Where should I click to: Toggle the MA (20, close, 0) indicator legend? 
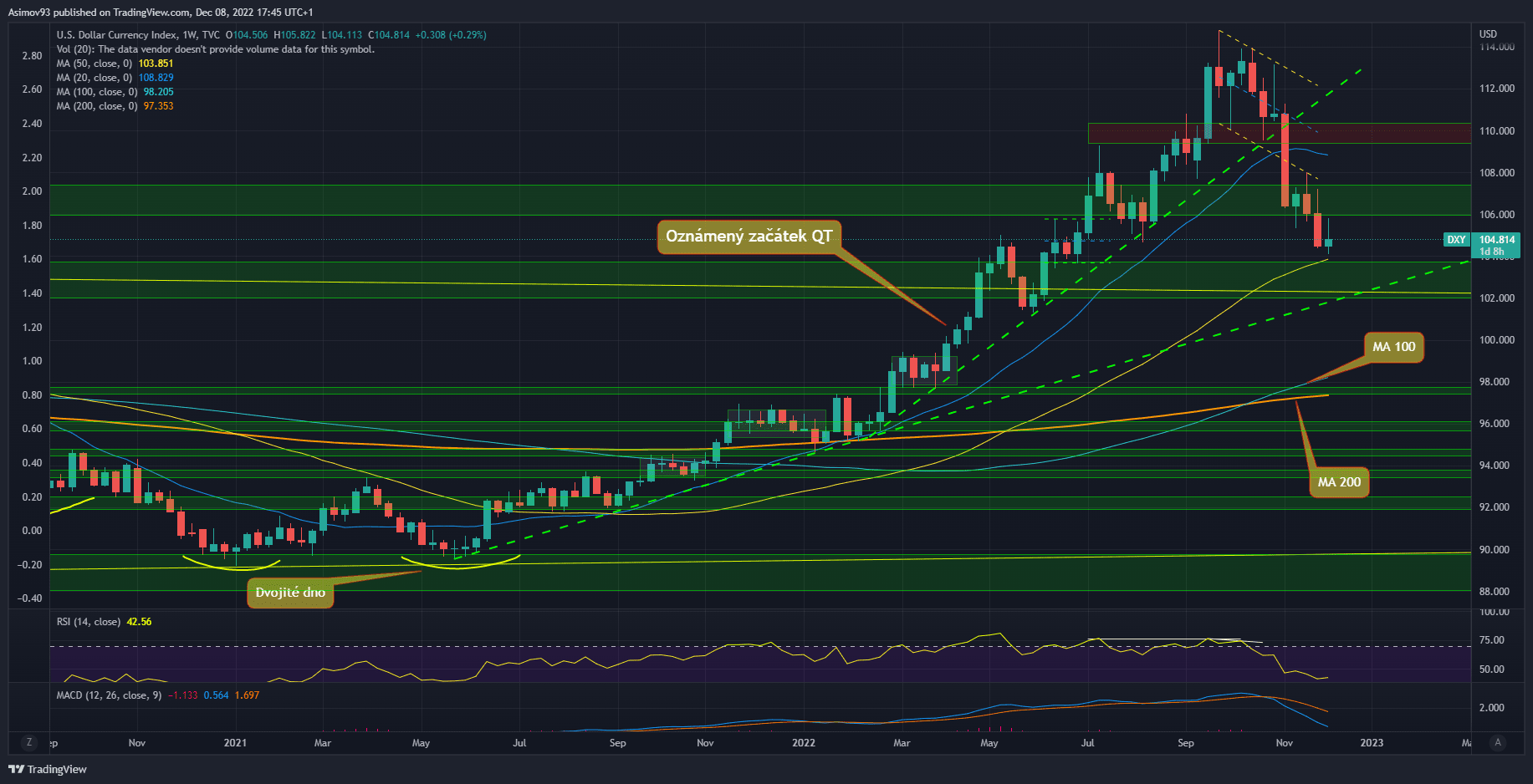pos(94,78)
